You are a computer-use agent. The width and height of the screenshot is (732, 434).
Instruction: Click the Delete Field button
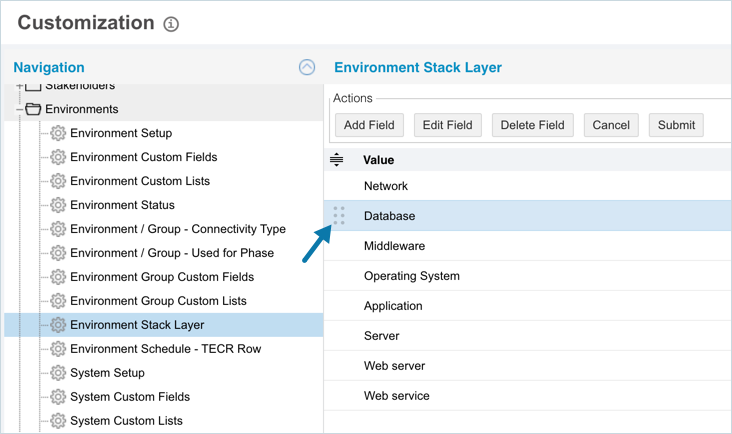[533, 125]
